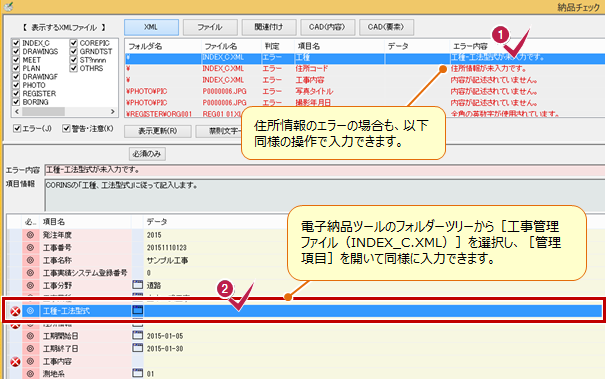Click the required mark icon for 工事分野
The height and width of the screenshot is (379, 608).
point(30,285)
